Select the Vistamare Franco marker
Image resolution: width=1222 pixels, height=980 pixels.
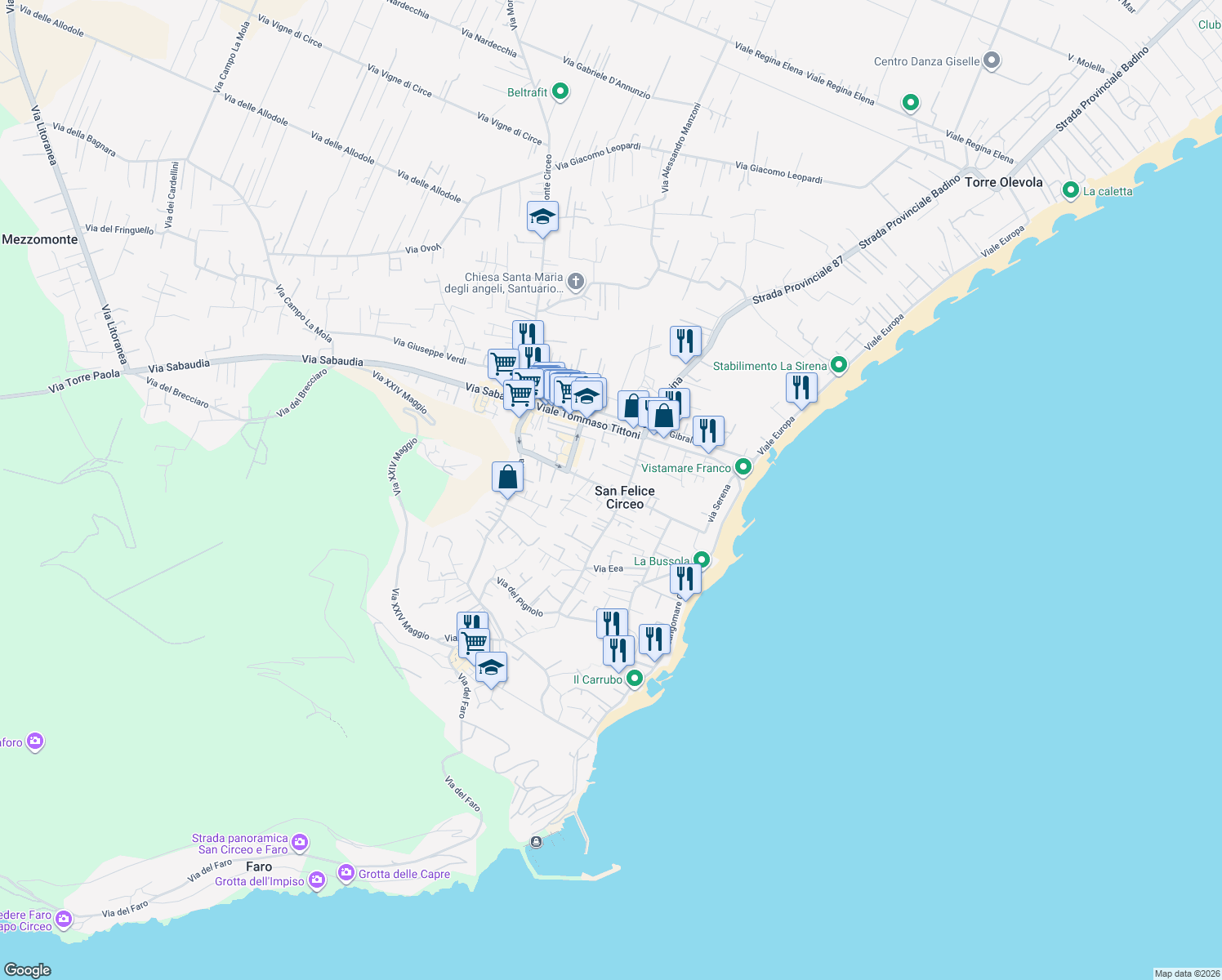pos(743,467)
